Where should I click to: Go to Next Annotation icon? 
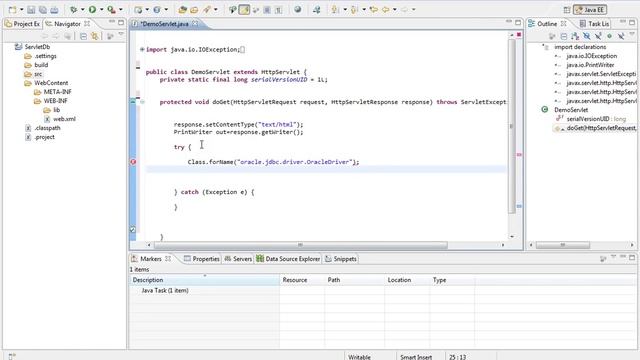tap(335, 9)
